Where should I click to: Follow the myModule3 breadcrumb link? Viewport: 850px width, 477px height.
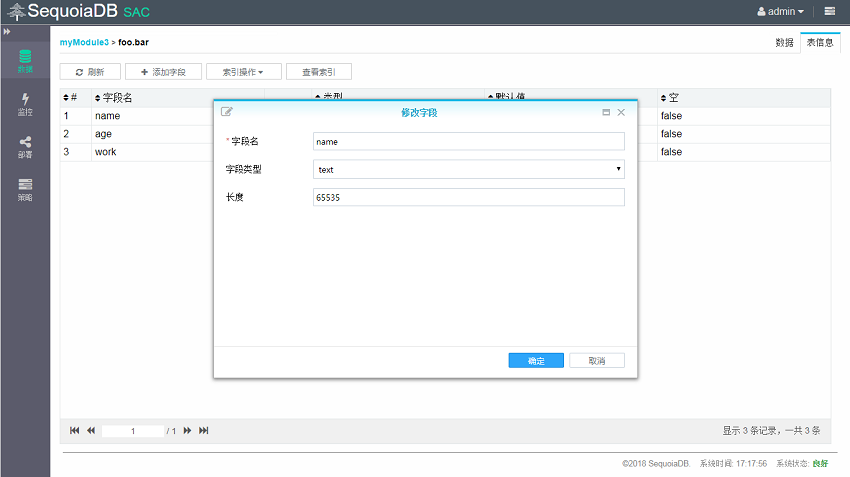[x=83, y=42]
